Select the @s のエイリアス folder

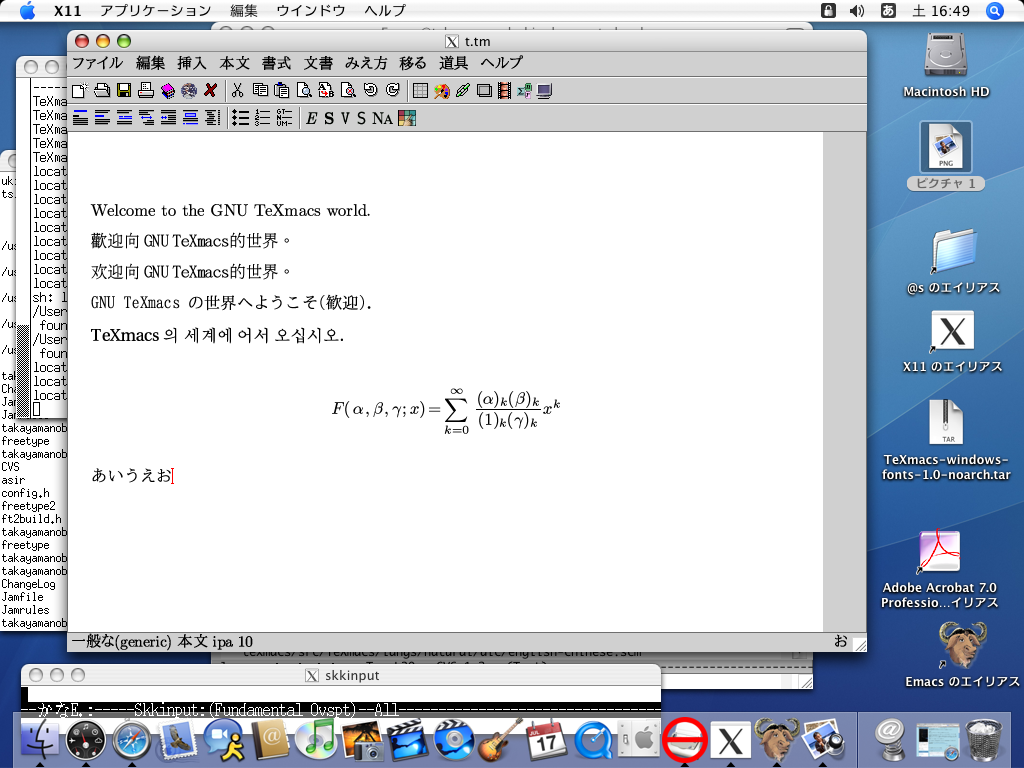tap(953, 261)
